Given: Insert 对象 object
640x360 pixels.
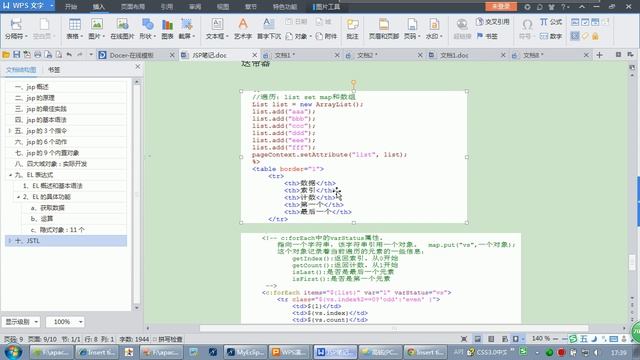Looking at the screenshot, I should [297, 36].
